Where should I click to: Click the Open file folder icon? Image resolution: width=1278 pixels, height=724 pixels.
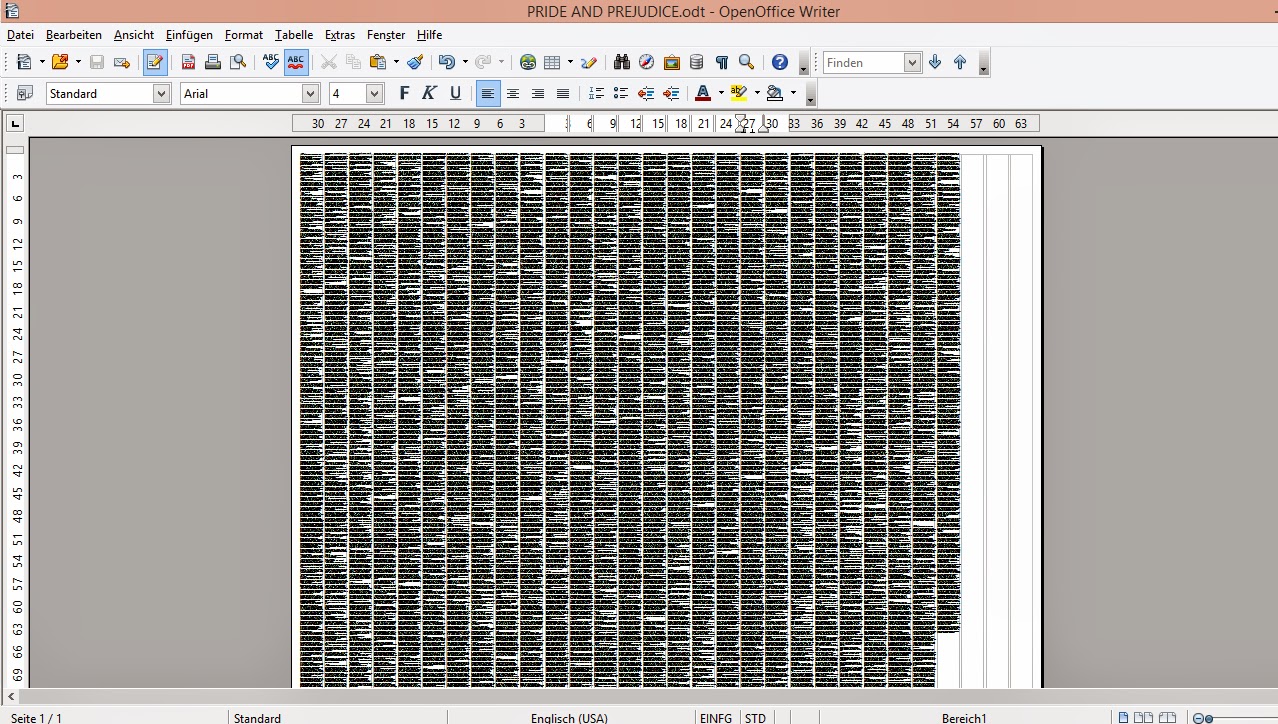(x=60, y=62)
